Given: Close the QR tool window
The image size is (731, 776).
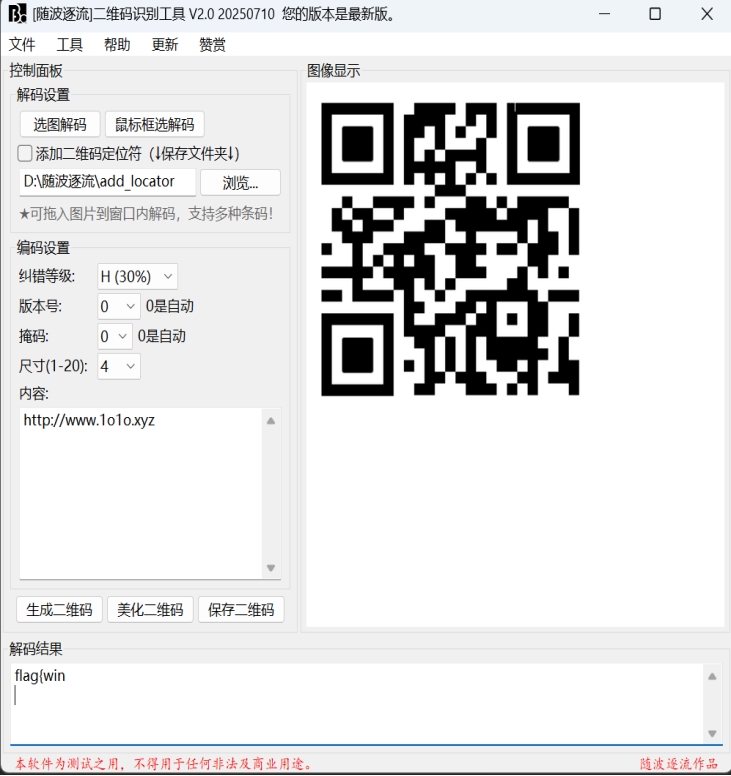Looking at the screenshot, I should [x=707, y=14].
